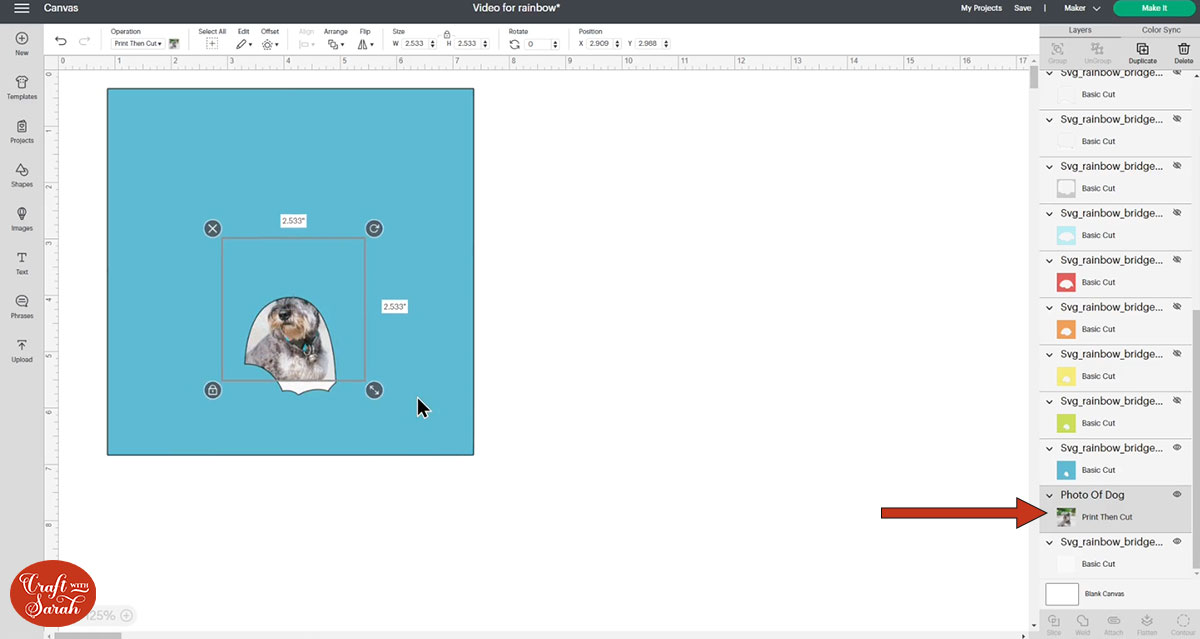Viewport: 1200px width, 639px height.
Task: Click the Flatten icon at bottom right
Action: (x=1146, y=622)
